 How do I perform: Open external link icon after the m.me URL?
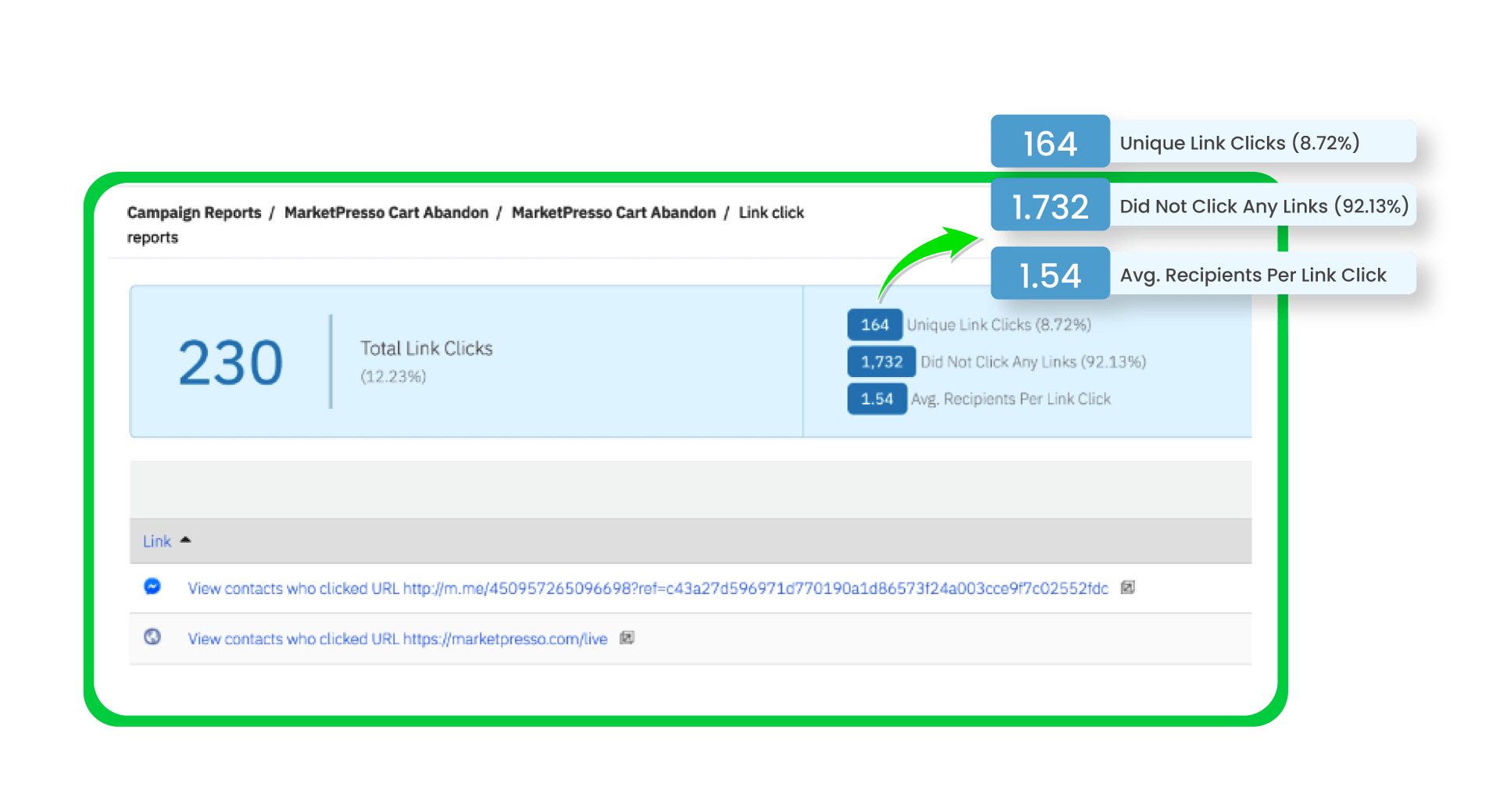coord(1127,587)
